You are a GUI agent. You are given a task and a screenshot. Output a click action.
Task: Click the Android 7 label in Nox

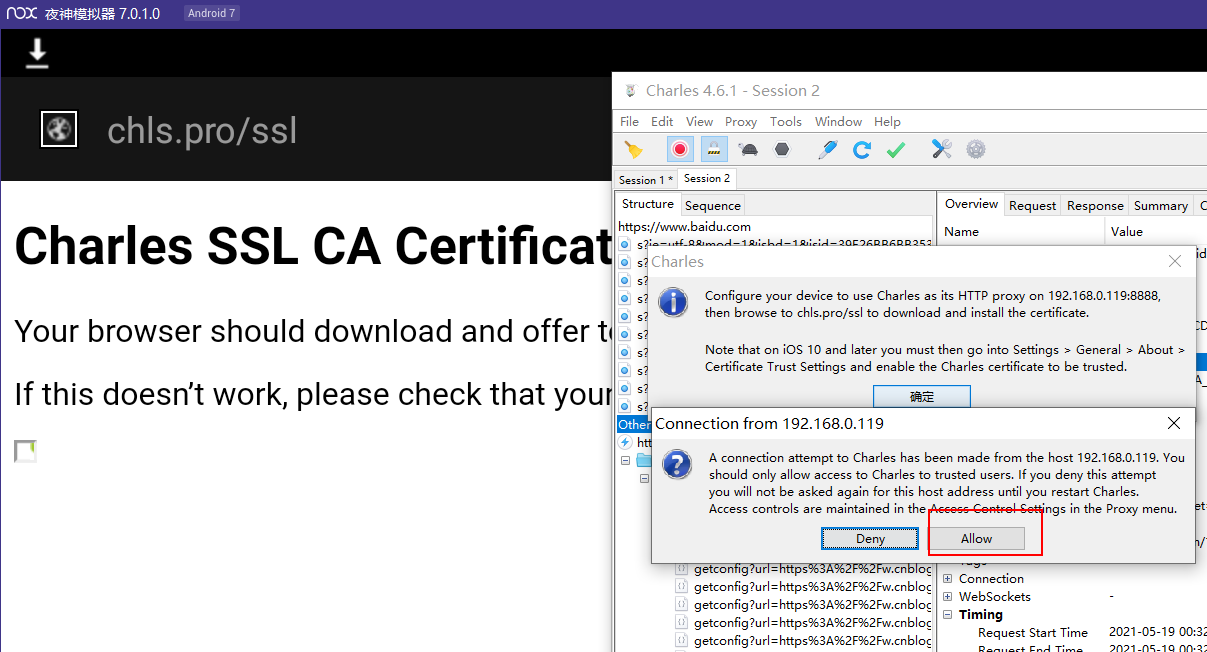click(212, 13)
